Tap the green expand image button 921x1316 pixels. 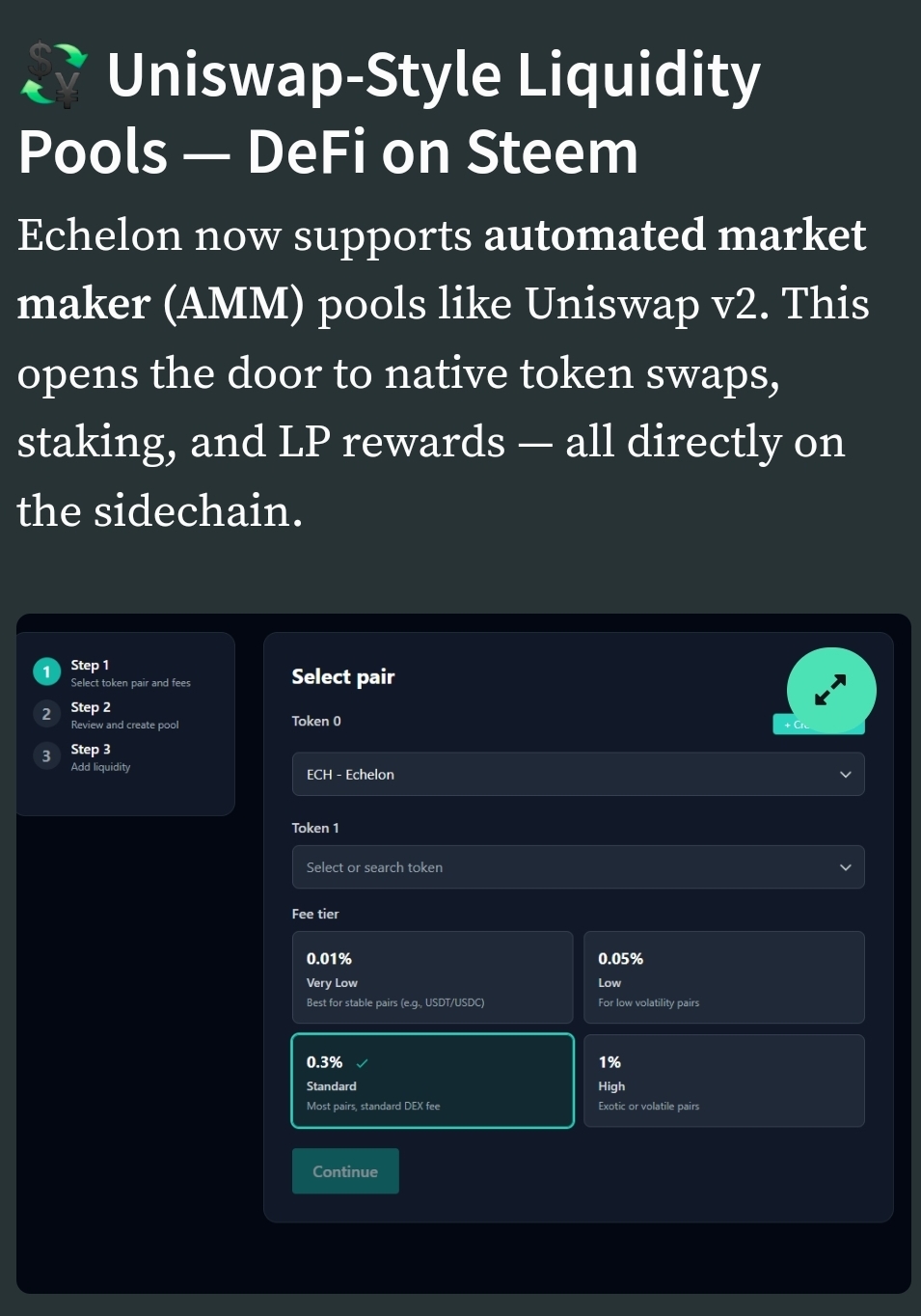tap(831, 691)
